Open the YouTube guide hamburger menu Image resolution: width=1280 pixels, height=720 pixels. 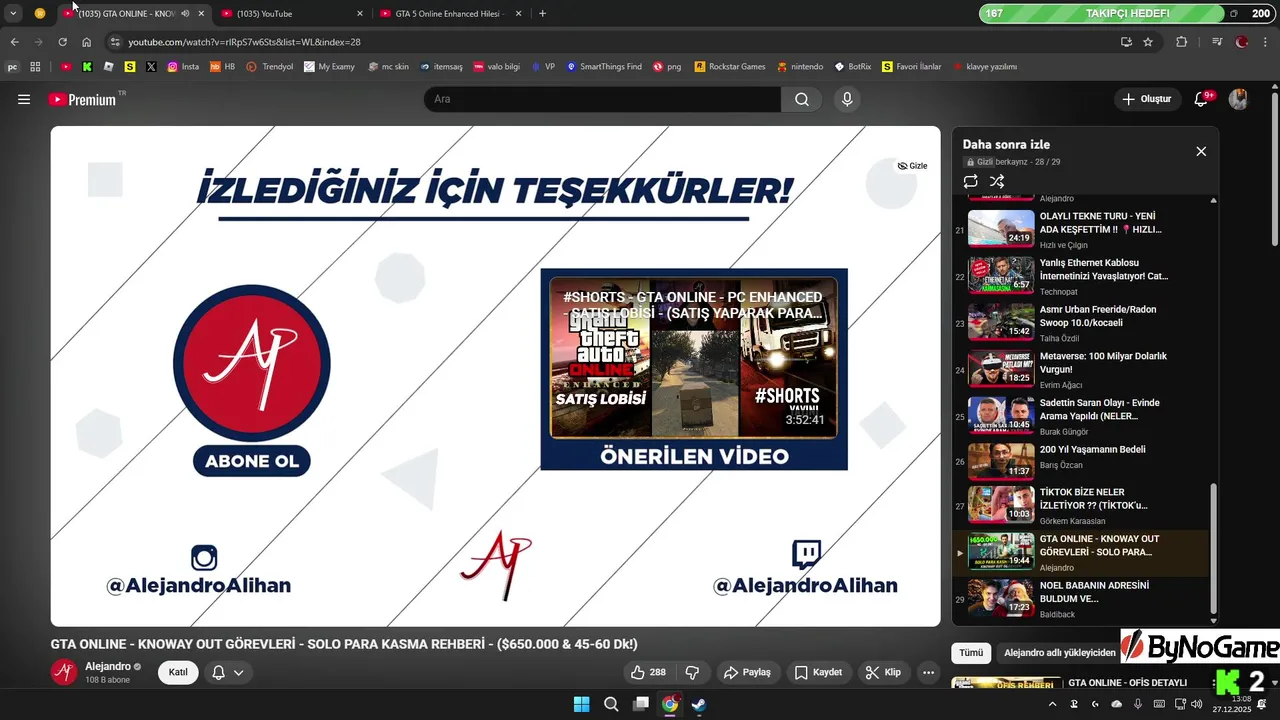(24, 99)
